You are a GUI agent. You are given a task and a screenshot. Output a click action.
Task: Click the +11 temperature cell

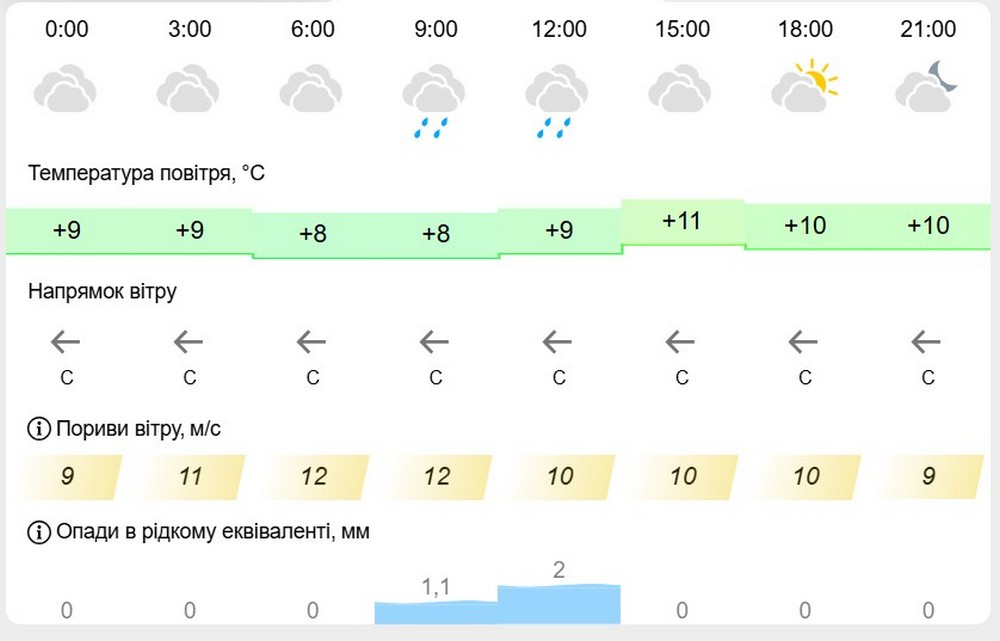pyautogui.click(x=682, y=221)
